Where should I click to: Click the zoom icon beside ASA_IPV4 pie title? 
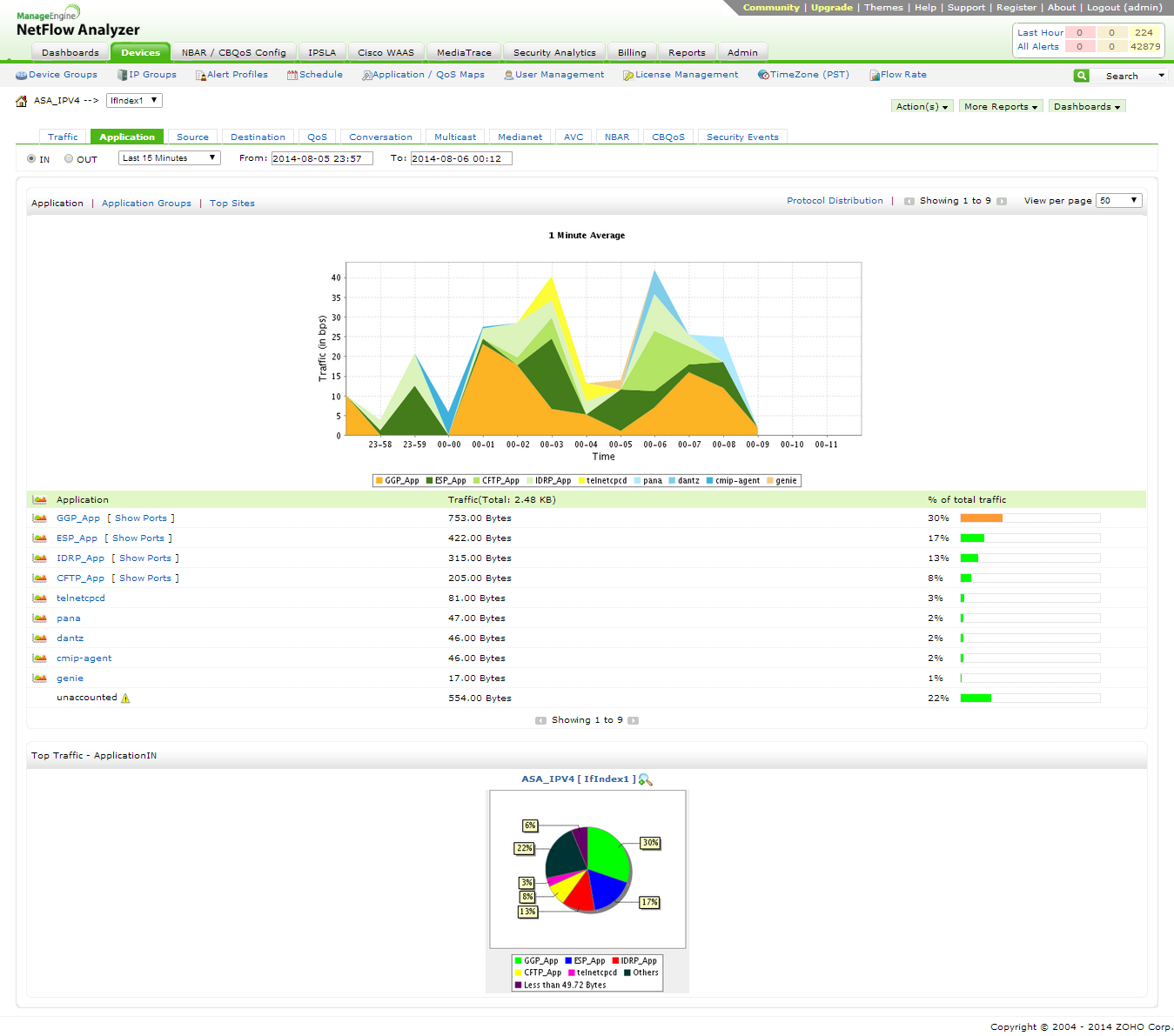pyautogui.click(x=645, y=779)
